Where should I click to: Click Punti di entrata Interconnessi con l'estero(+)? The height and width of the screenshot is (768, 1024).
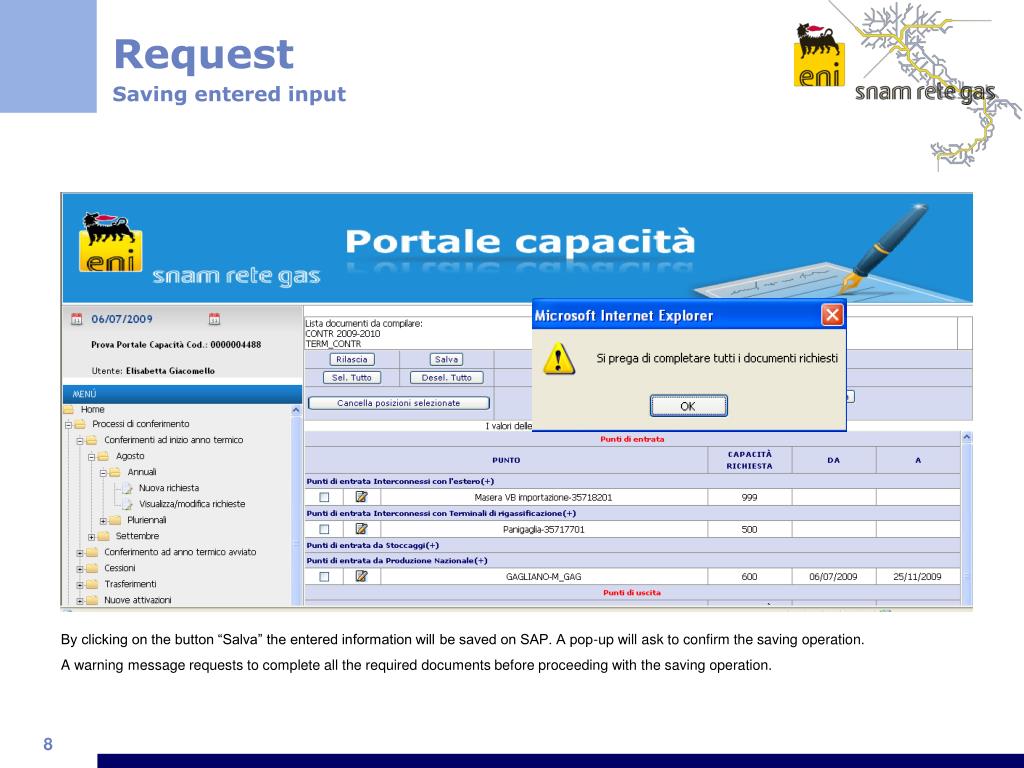400,481
